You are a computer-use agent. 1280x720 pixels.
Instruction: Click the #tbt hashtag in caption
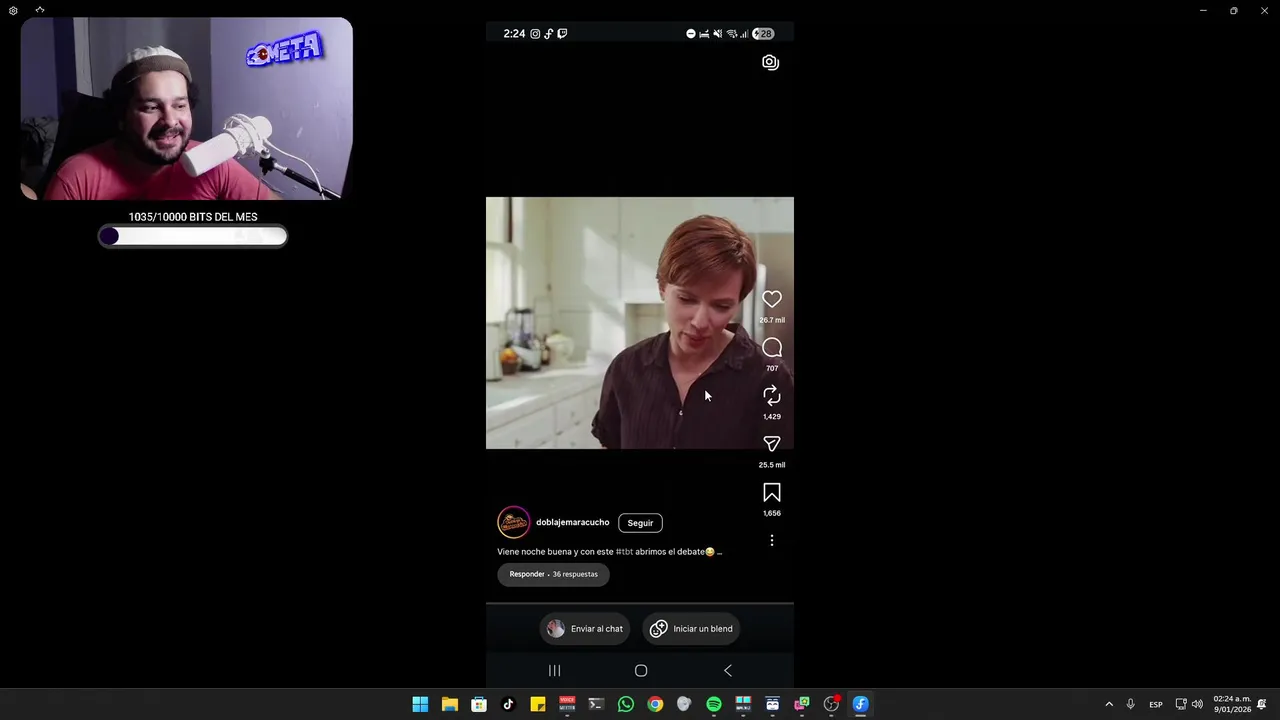pyautogui.click(x=624, y=552)
